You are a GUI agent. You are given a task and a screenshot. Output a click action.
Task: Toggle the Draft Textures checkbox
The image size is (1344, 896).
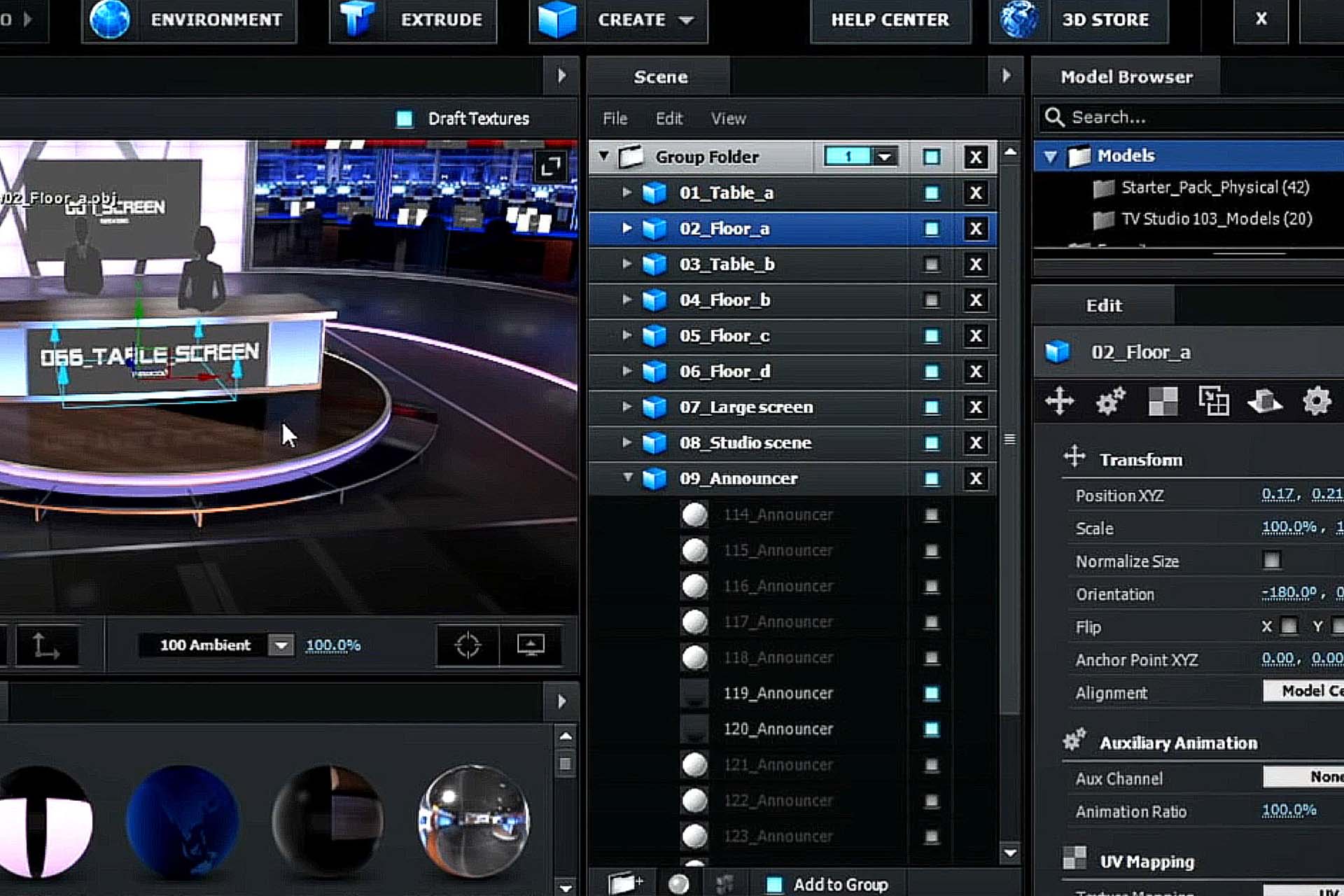405,119
